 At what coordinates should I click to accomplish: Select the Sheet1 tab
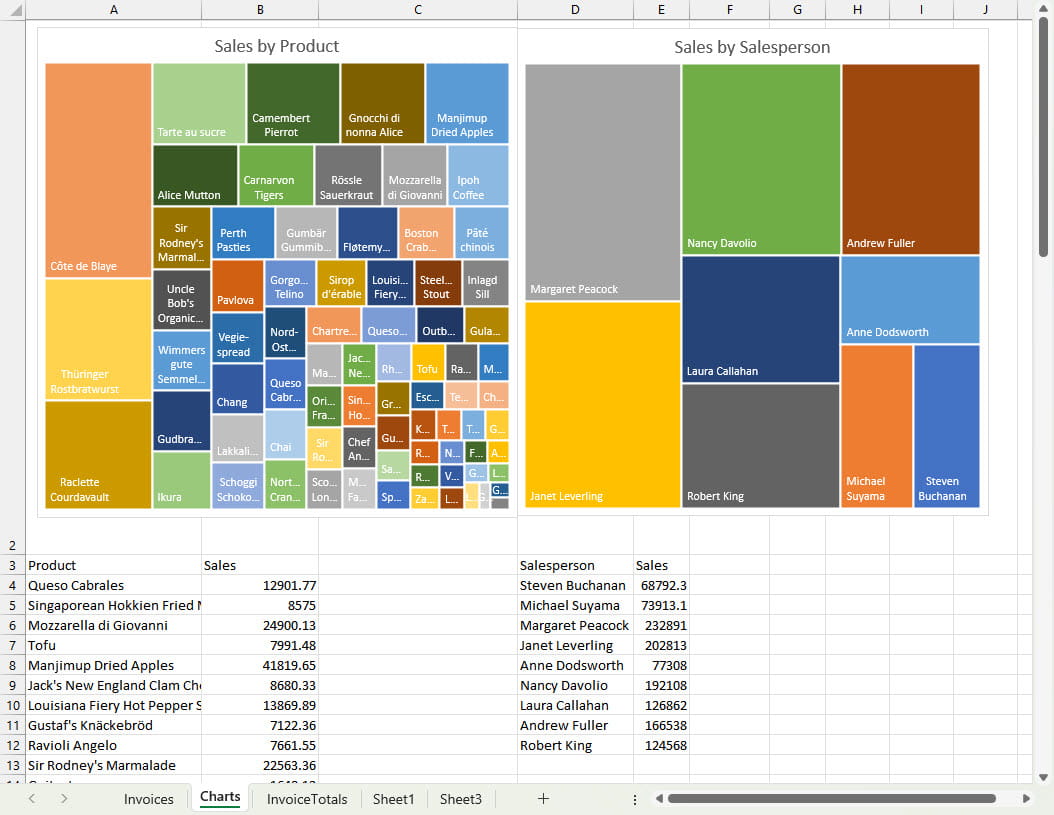(x=393, y=799)
